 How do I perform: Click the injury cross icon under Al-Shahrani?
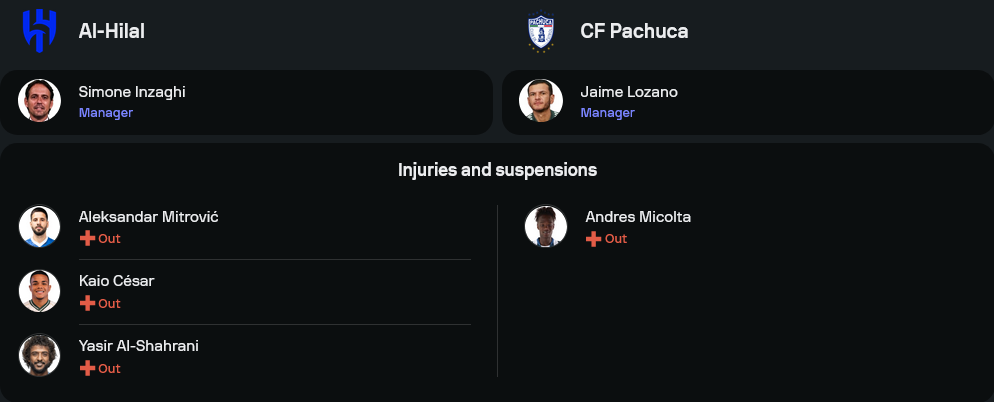point(87,368)
